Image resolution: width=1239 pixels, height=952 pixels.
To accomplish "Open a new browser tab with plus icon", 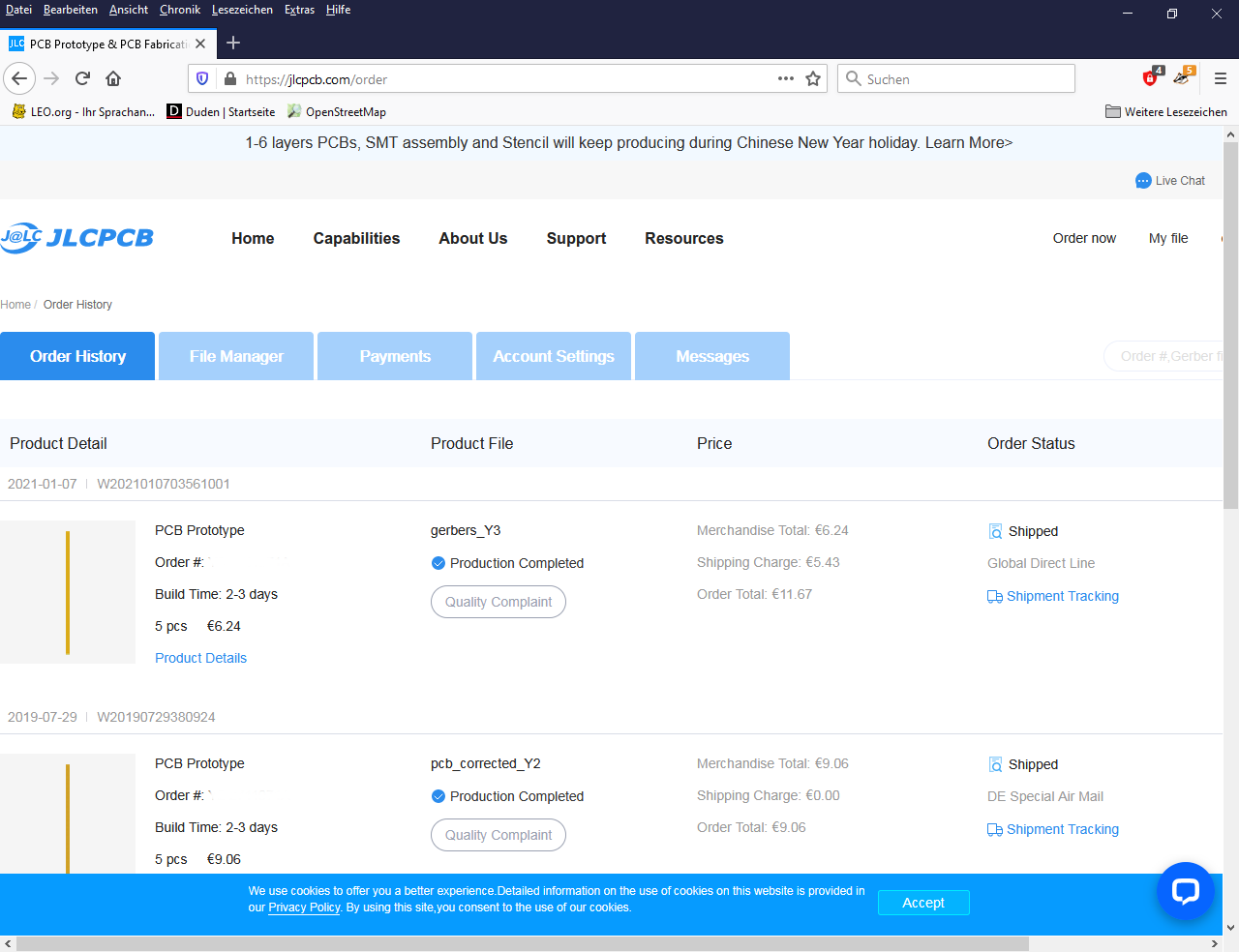I will pos(233,43).
